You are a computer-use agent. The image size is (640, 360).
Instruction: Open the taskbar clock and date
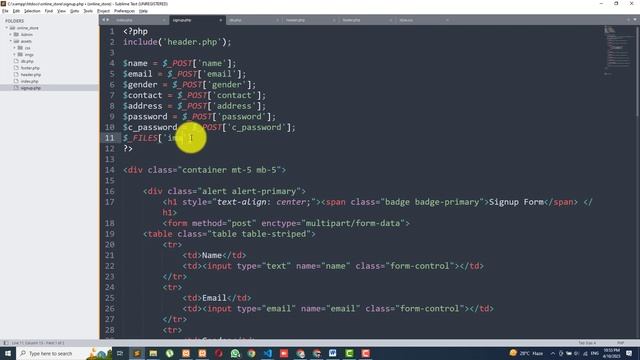[x=611, y=353]
